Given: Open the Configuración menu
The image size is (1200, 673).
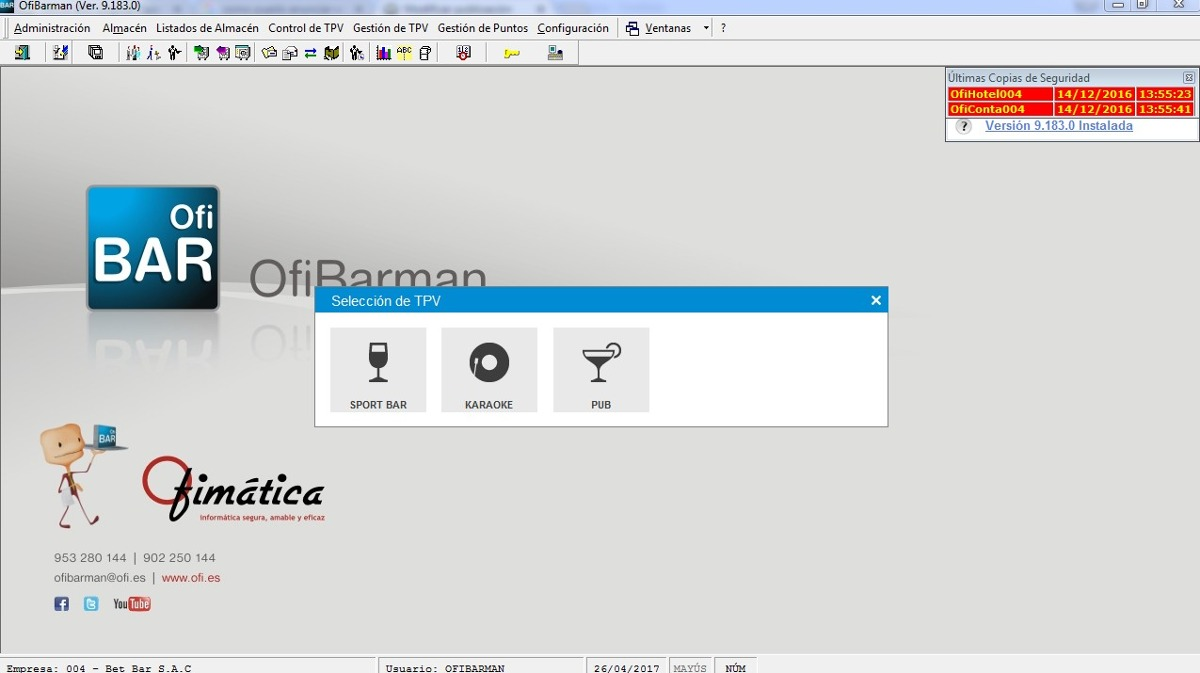Looking at the screenshot, I should point(573,28).
